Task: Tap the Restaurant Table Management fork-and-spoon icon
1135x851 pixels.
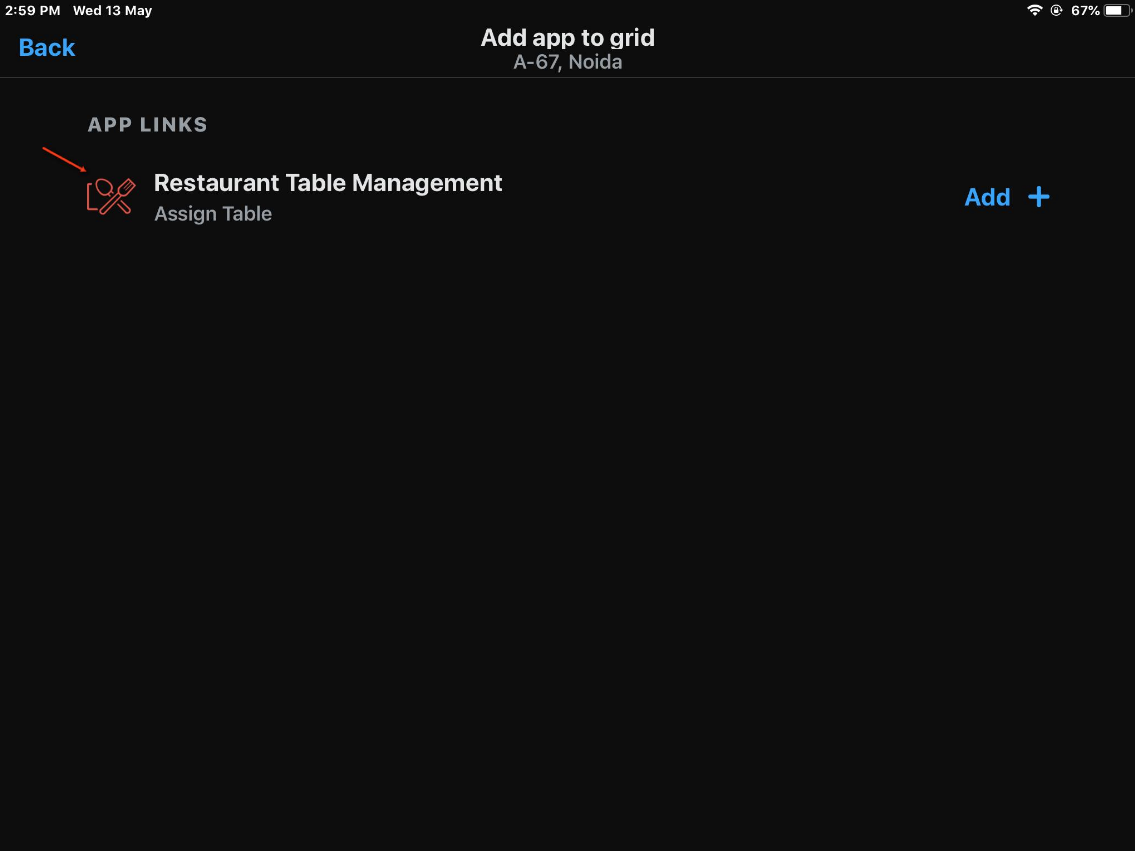Action: 110,196
